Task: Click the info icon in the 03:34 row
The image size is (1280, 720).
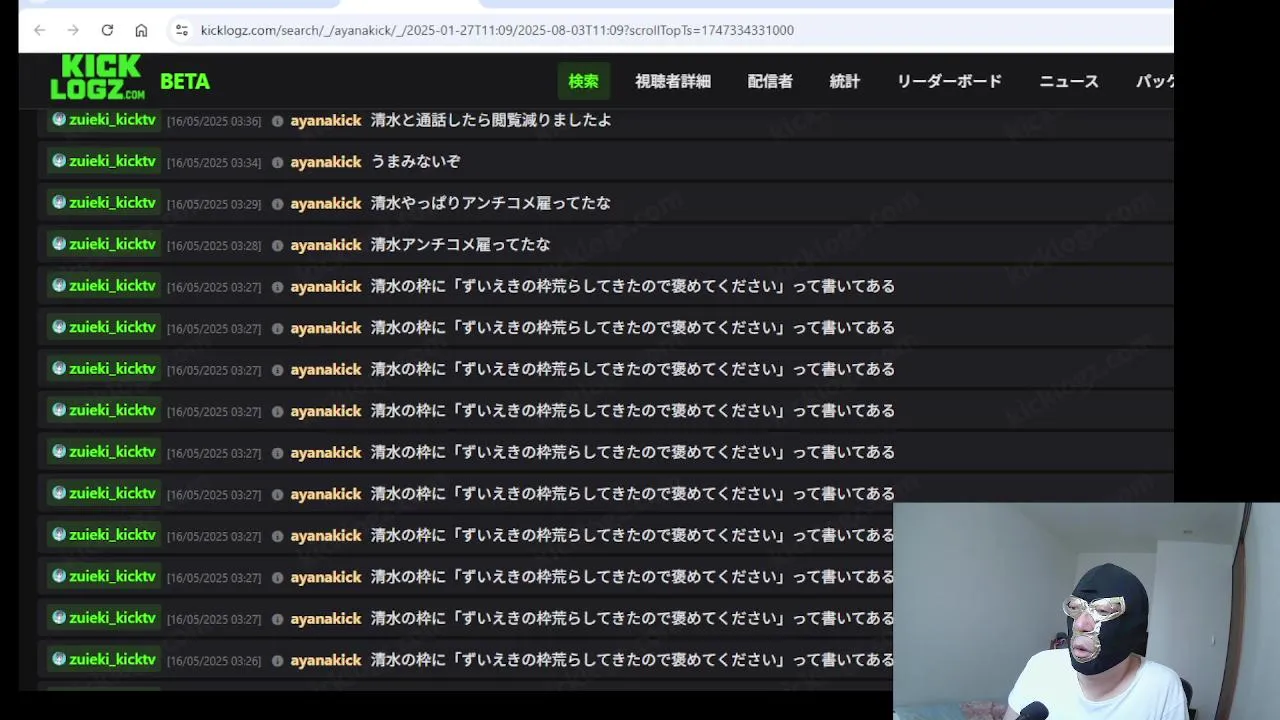Action: point(277,162)
